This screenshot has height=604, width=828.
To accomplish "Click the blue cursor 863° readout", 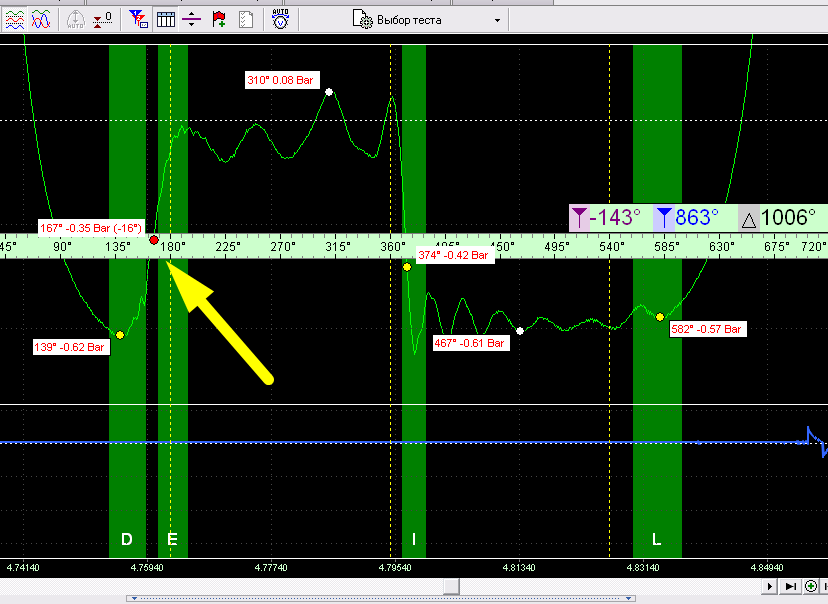I will [x=697, y=218].
